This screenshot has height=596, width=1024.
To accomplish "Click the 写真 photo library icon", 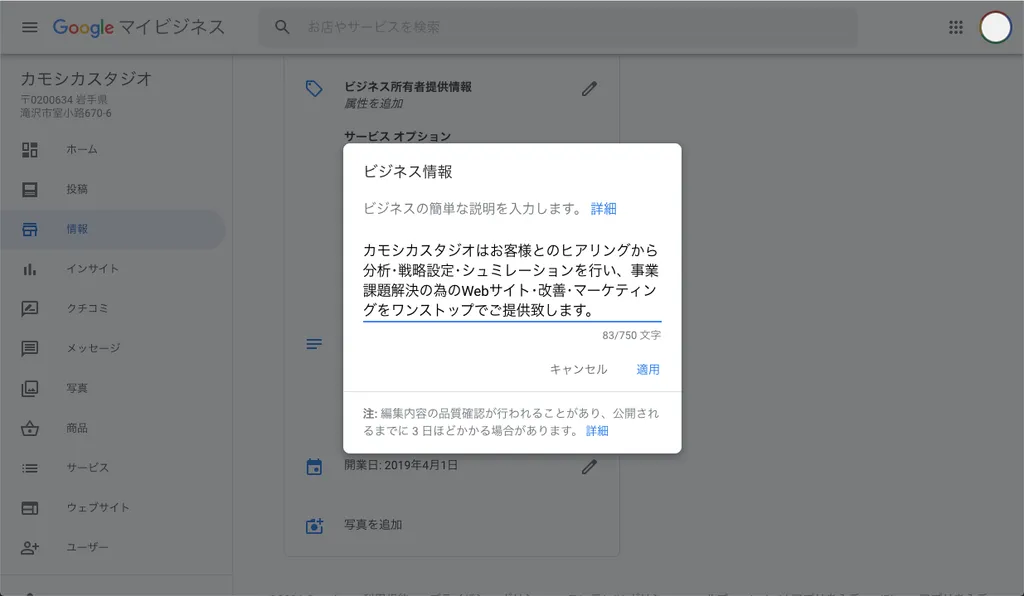I will [29, 388].
